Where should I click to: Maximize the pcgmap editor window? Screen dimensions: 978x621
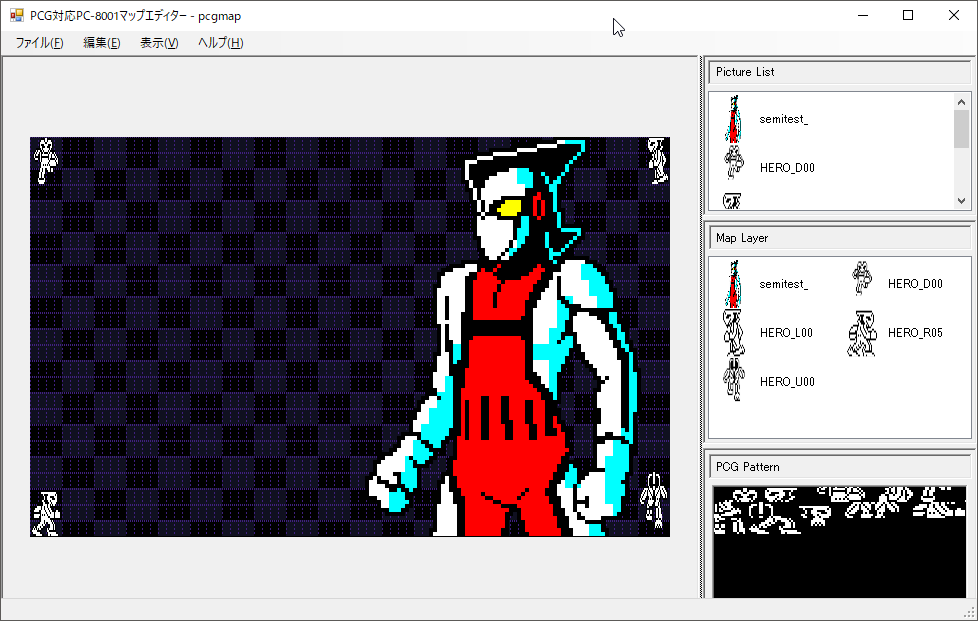point(908,16)
